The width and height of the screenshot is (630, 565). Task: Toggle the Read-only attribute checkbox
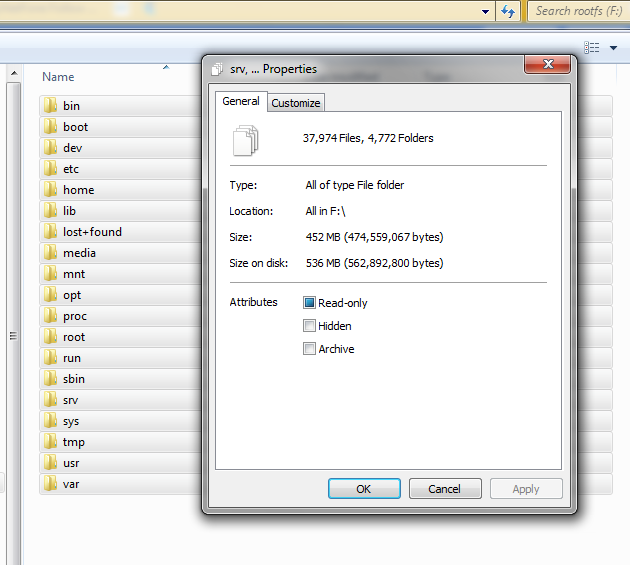[x=309, y=303]
